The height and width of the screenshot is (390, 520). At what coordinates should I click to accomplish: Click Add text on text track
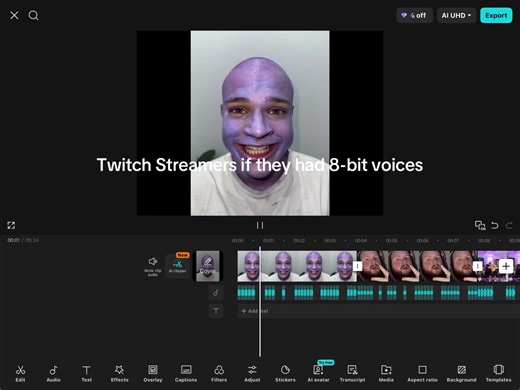255,311
